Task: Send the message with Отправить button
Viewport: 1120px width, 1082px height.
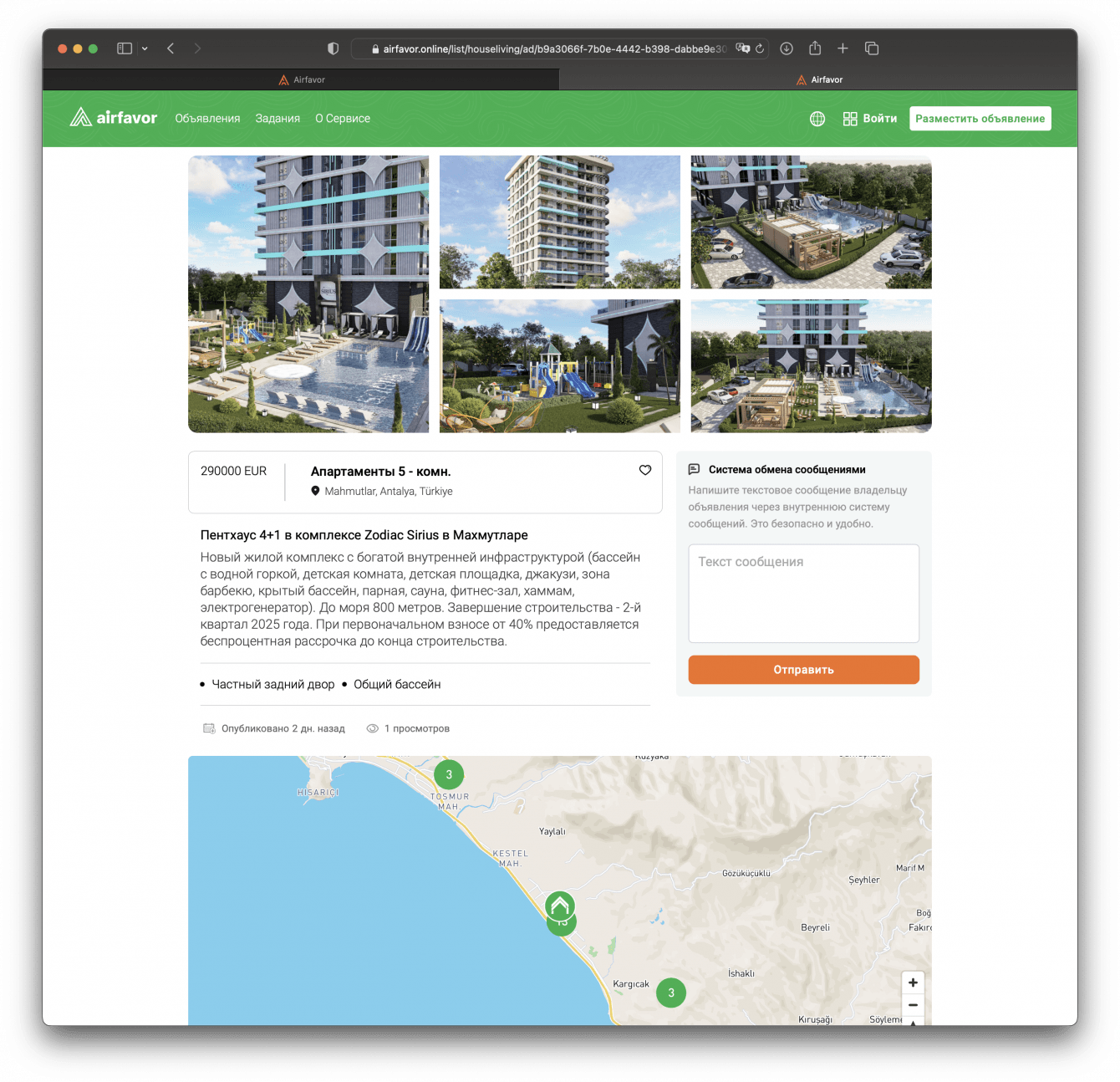Action: 804,670
